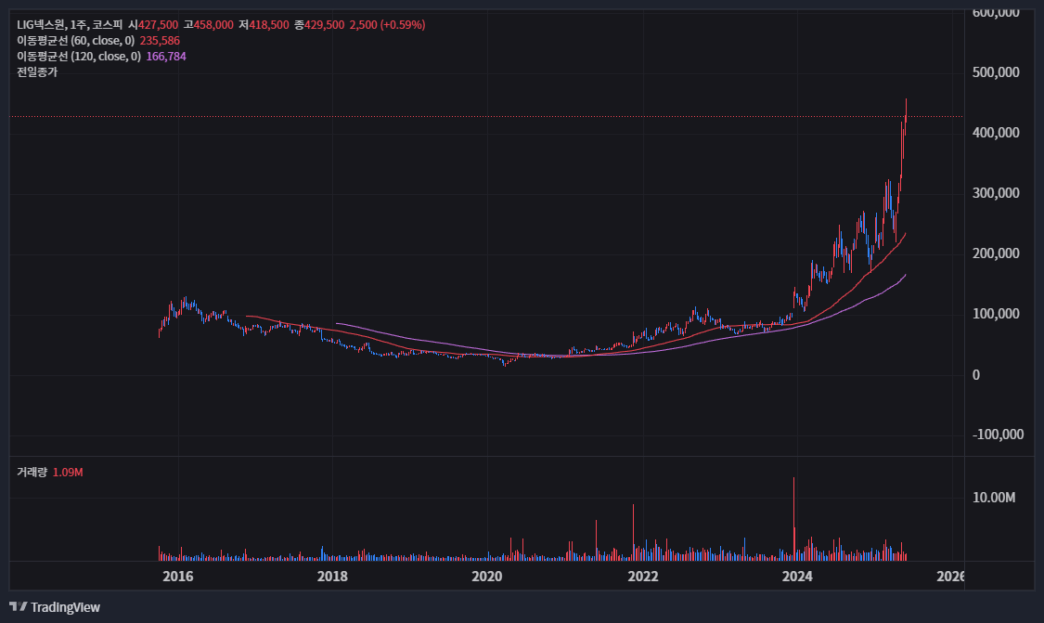Image resolution: width=1044 pixels, height=623 pixels.
Task: Click the TradingView logo icon
Action: pyautogui.click(x=18, y=606)
